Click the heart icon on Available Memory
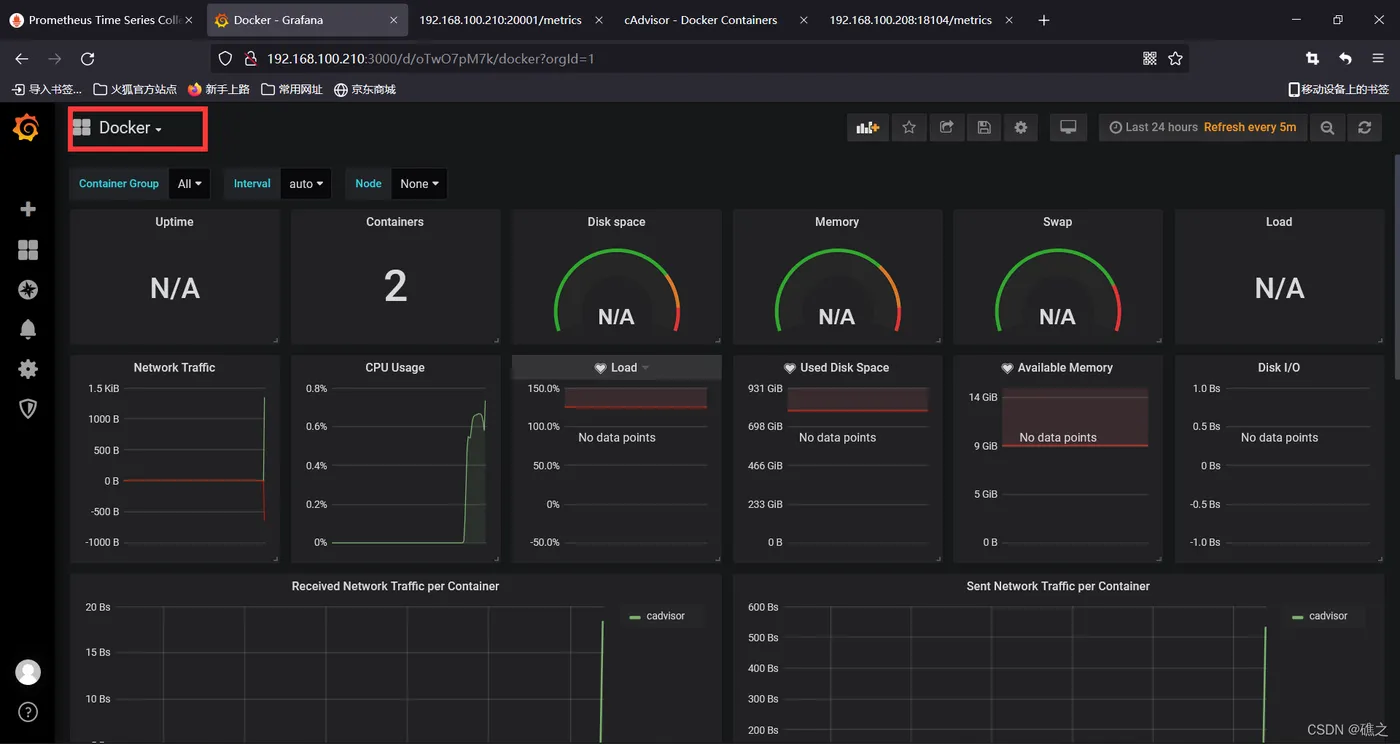The width and height of the screenshot is (1400, 744). (x=1007, y=368)
